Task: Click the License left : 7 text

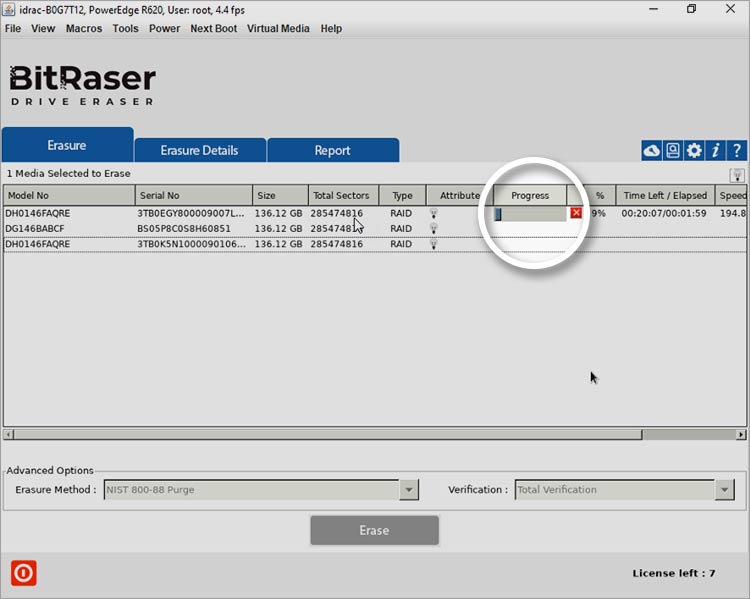Action: pos(673,573)
